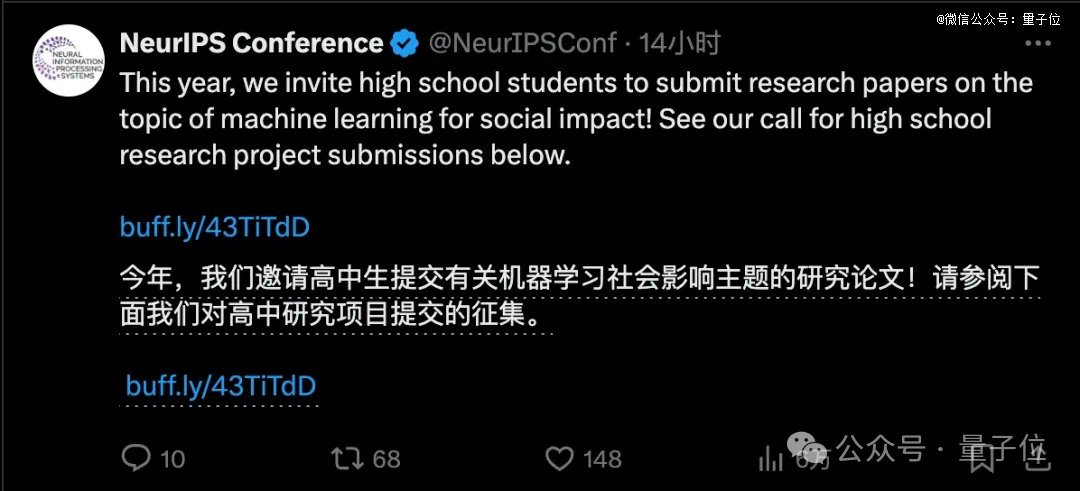1080x491 pixels.
Task: Click the retweet count 68
Action: pyautogui.click(x=386, y=459)
